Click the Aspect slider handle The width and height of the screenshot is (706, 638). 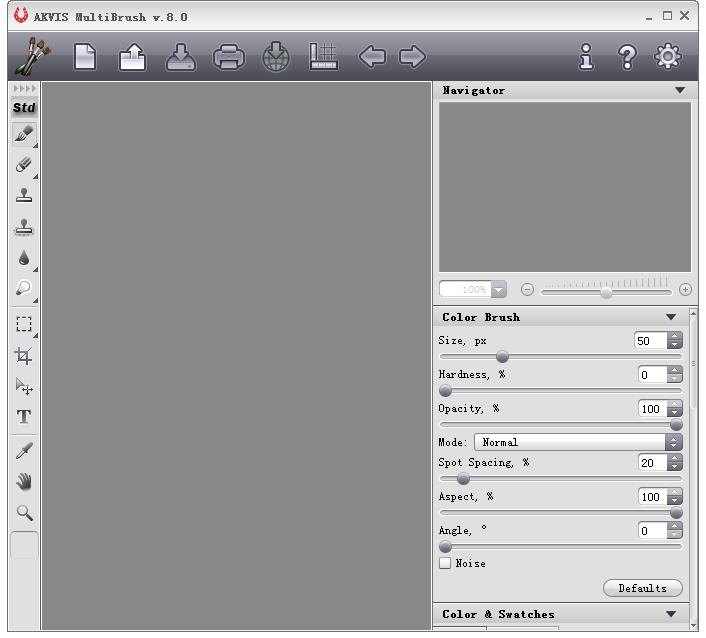676,513
